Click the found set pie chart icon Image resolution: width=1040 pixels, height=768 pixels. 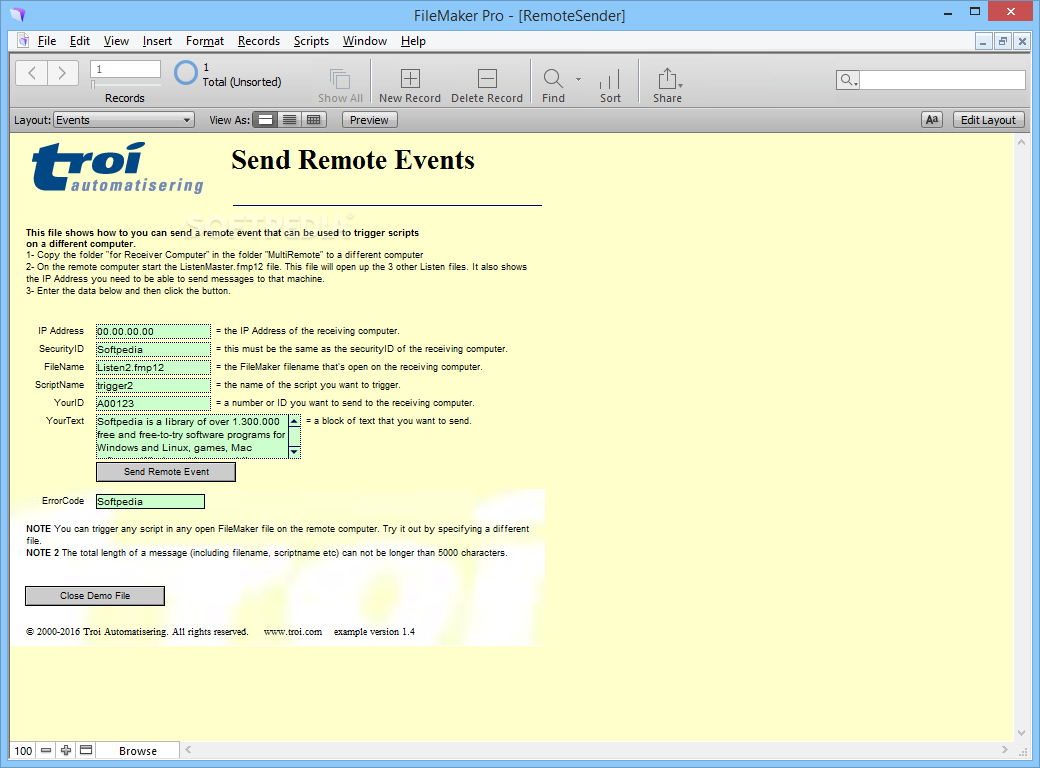point(186,73)
